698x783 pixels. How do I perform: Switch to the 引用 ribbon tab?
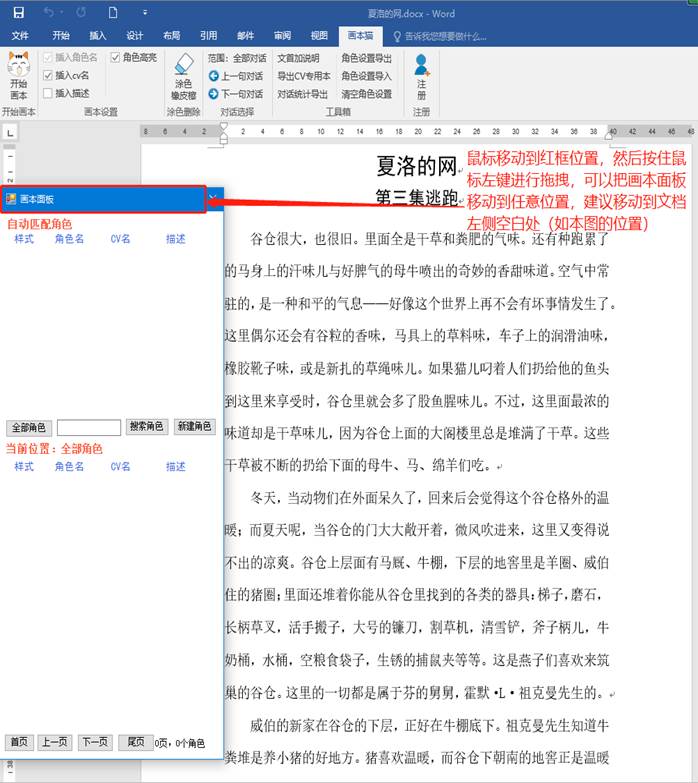(209, 35)
